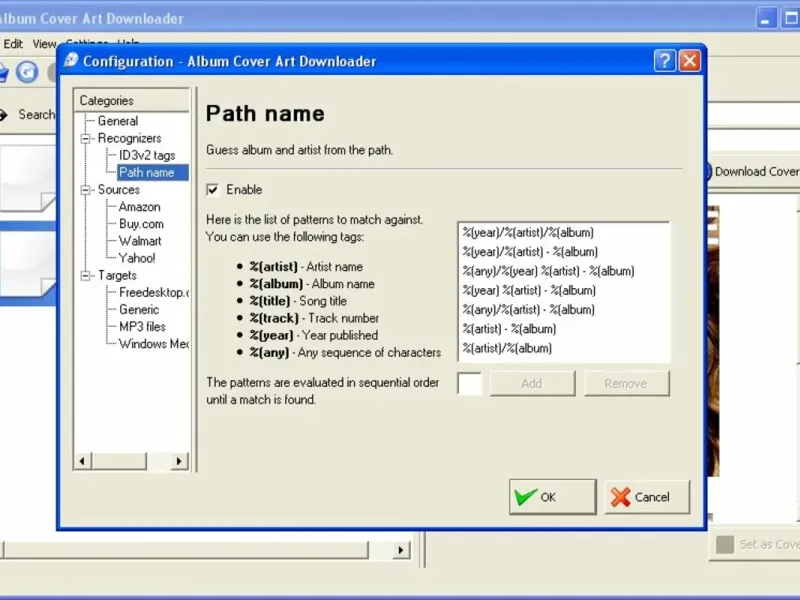The height and width of the screenshot is (600, 800).
Task: Select Generic target
Action: (x=139, y=310)
